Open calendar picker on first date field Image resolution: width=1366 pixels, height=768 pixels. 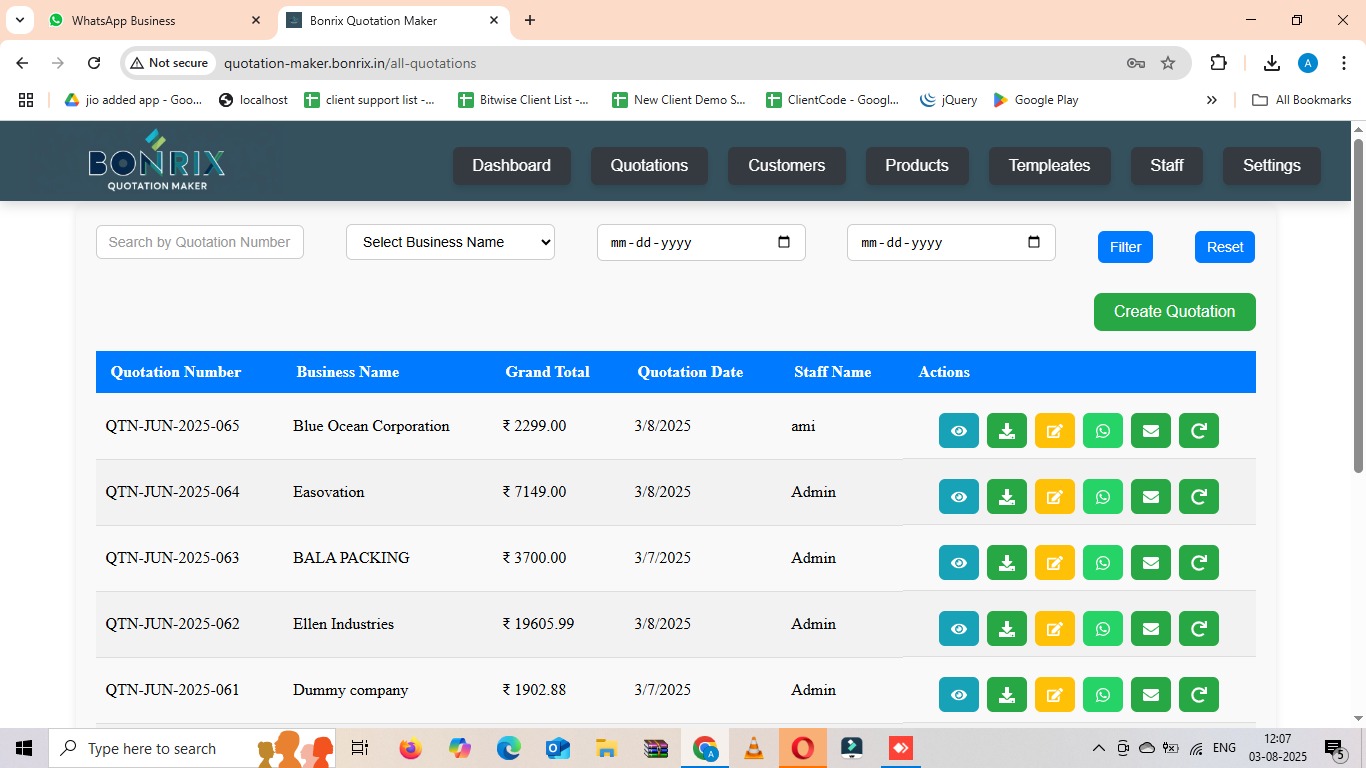[784, 242]
